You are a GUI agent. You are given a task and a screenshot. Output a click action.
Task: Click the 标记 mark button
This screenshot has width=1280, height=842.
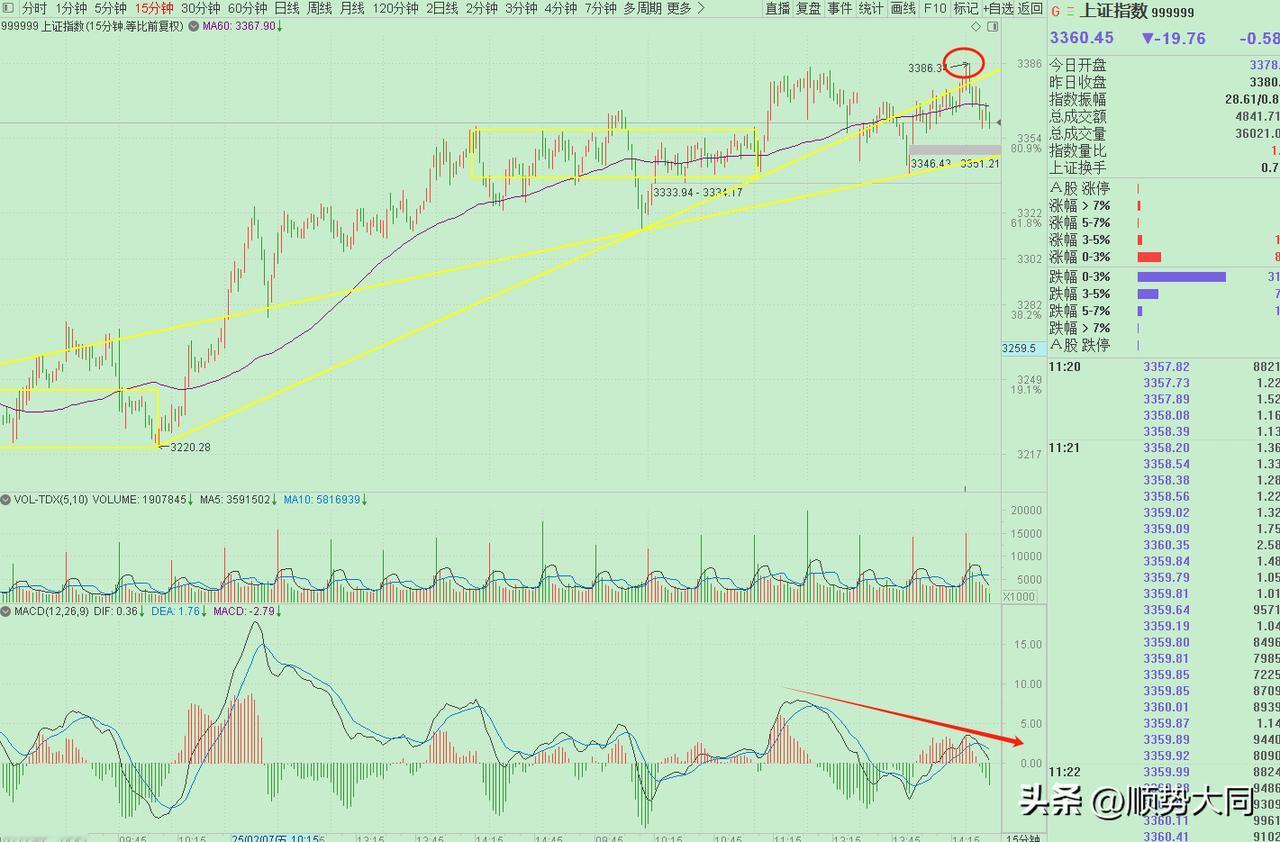[966, 8]
